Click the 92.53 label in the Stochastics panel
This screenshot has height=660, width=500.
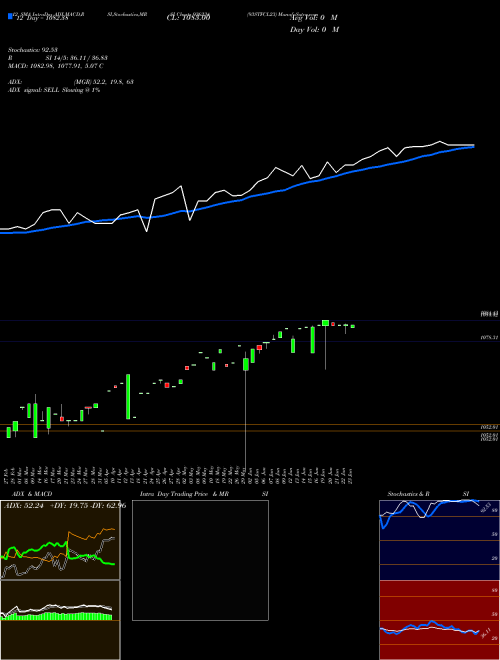(x=485, y=507)
